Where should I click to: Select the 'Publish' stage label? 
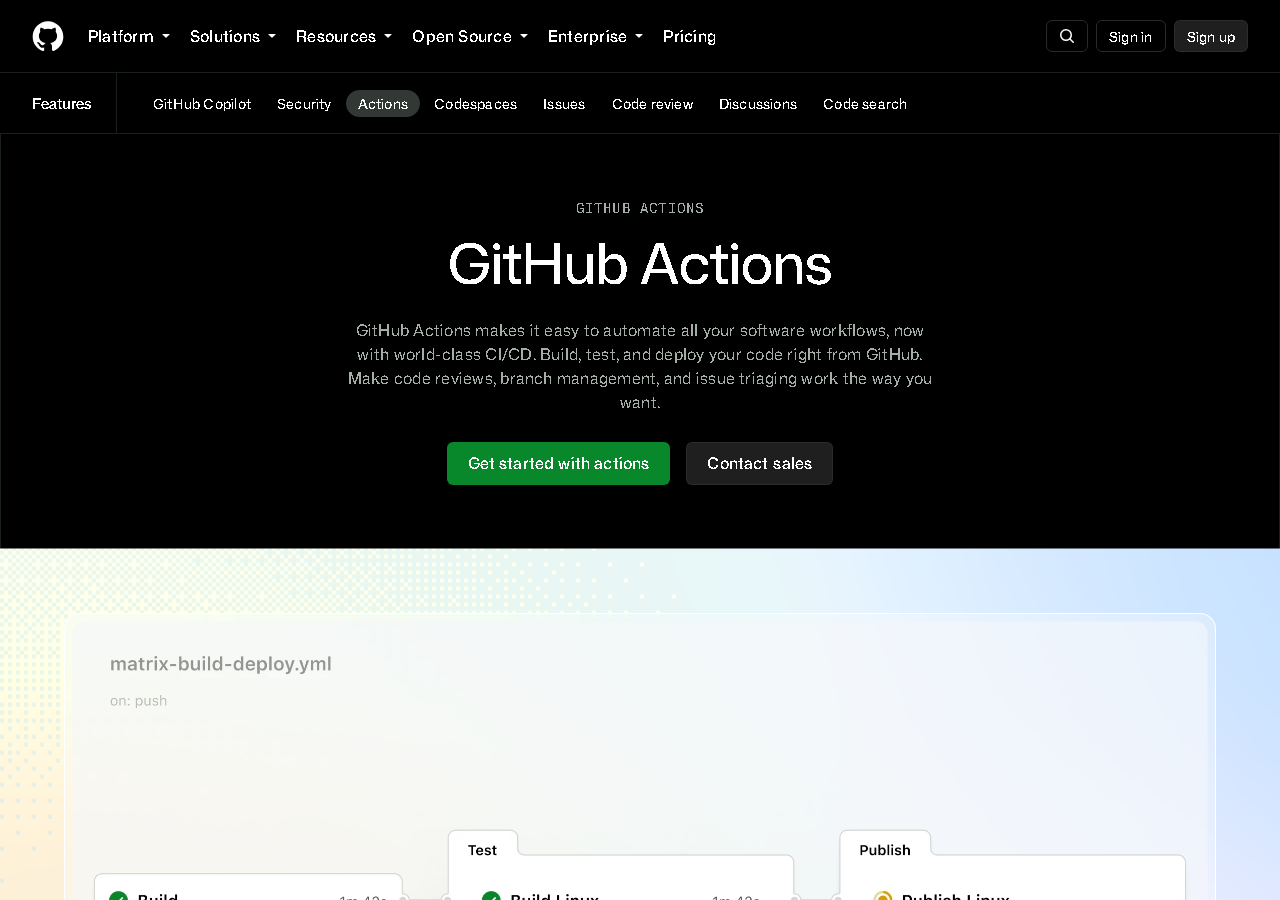coord(885,850)
